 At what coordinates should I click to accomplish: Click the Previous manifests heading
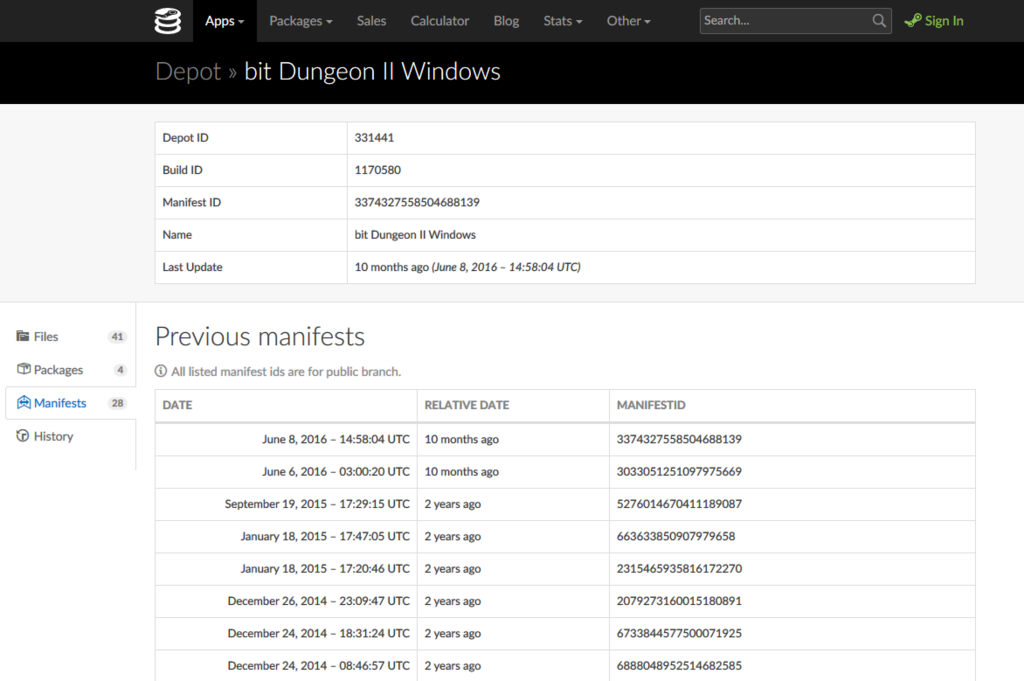(x=260, y=337)
